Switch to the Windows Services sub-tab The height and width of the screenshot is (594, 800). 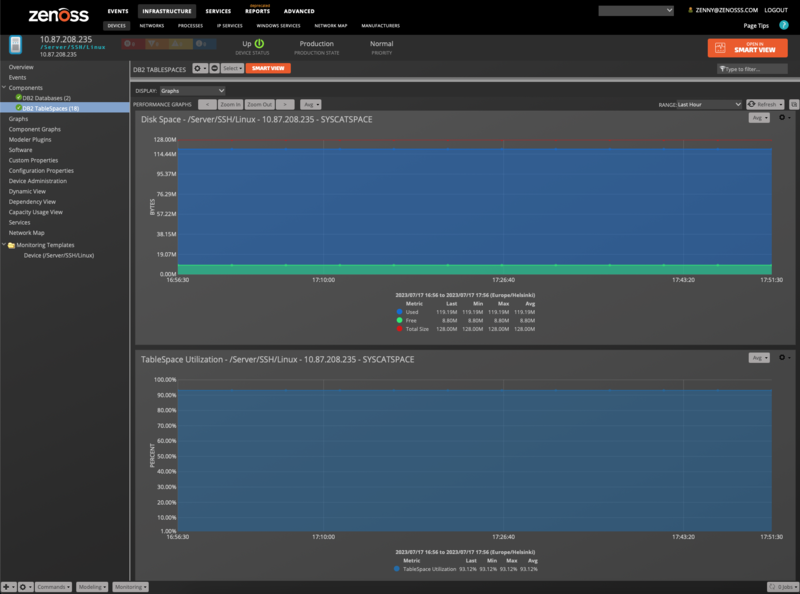tap(278, 26)
